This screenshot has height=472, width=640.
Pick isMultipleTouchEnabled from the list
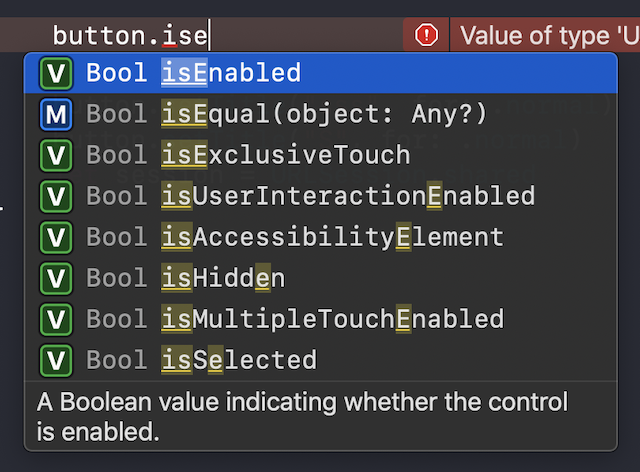pyautogui.click(x=332, y=319)
